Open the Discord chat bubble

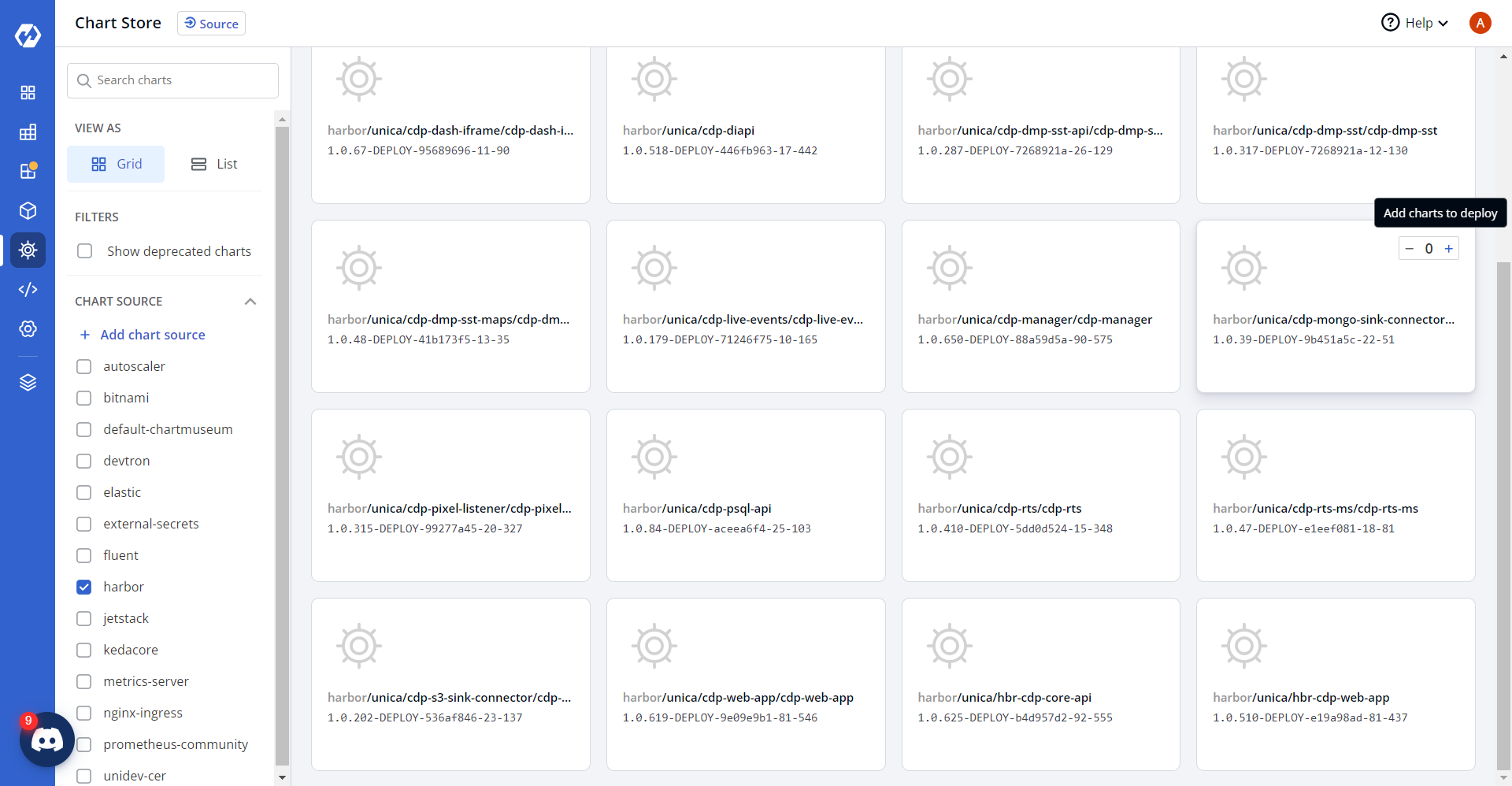click(x=47, y=740)
